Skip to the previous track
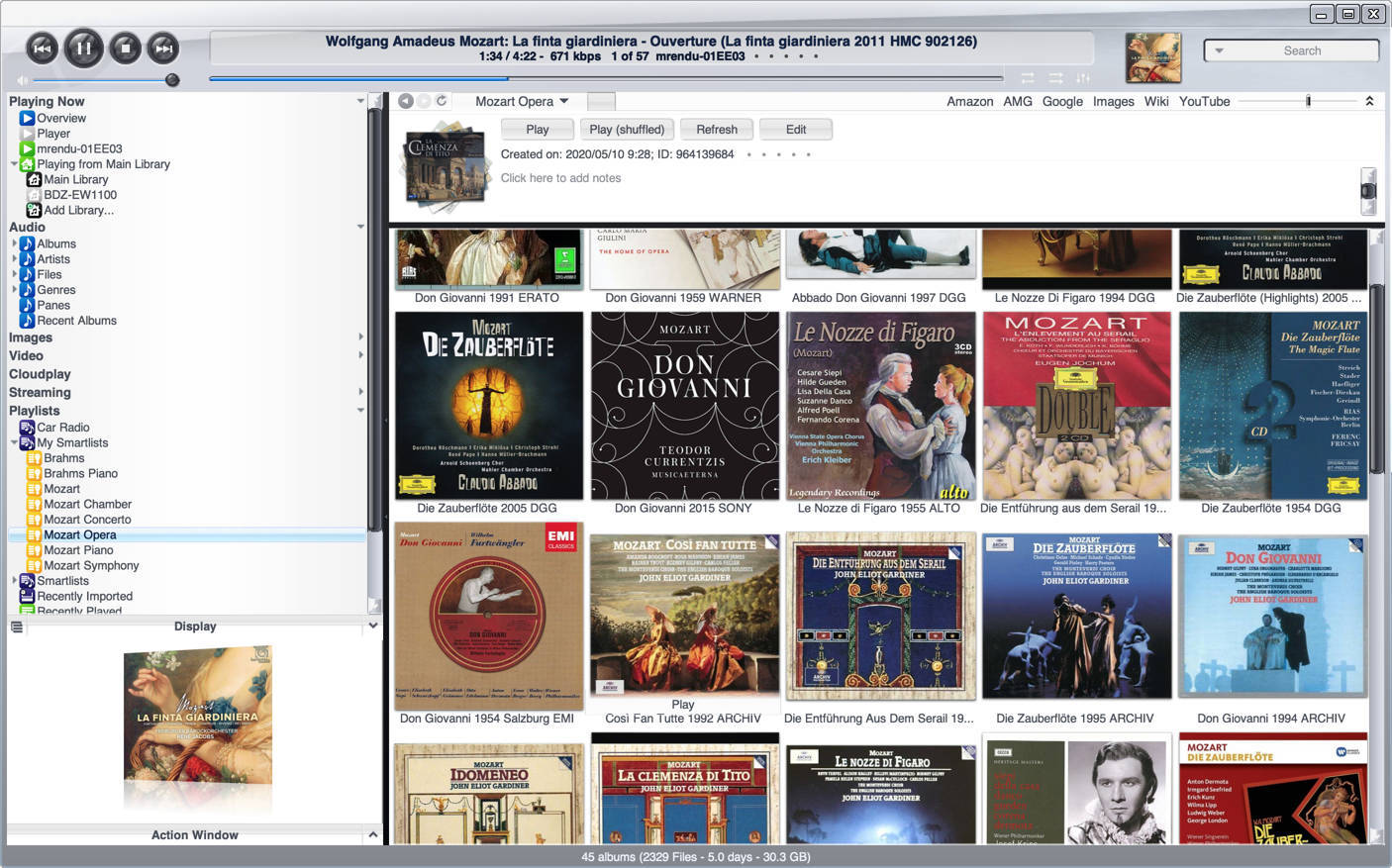Screen dimensions: 1392x868 click(42, 48)
